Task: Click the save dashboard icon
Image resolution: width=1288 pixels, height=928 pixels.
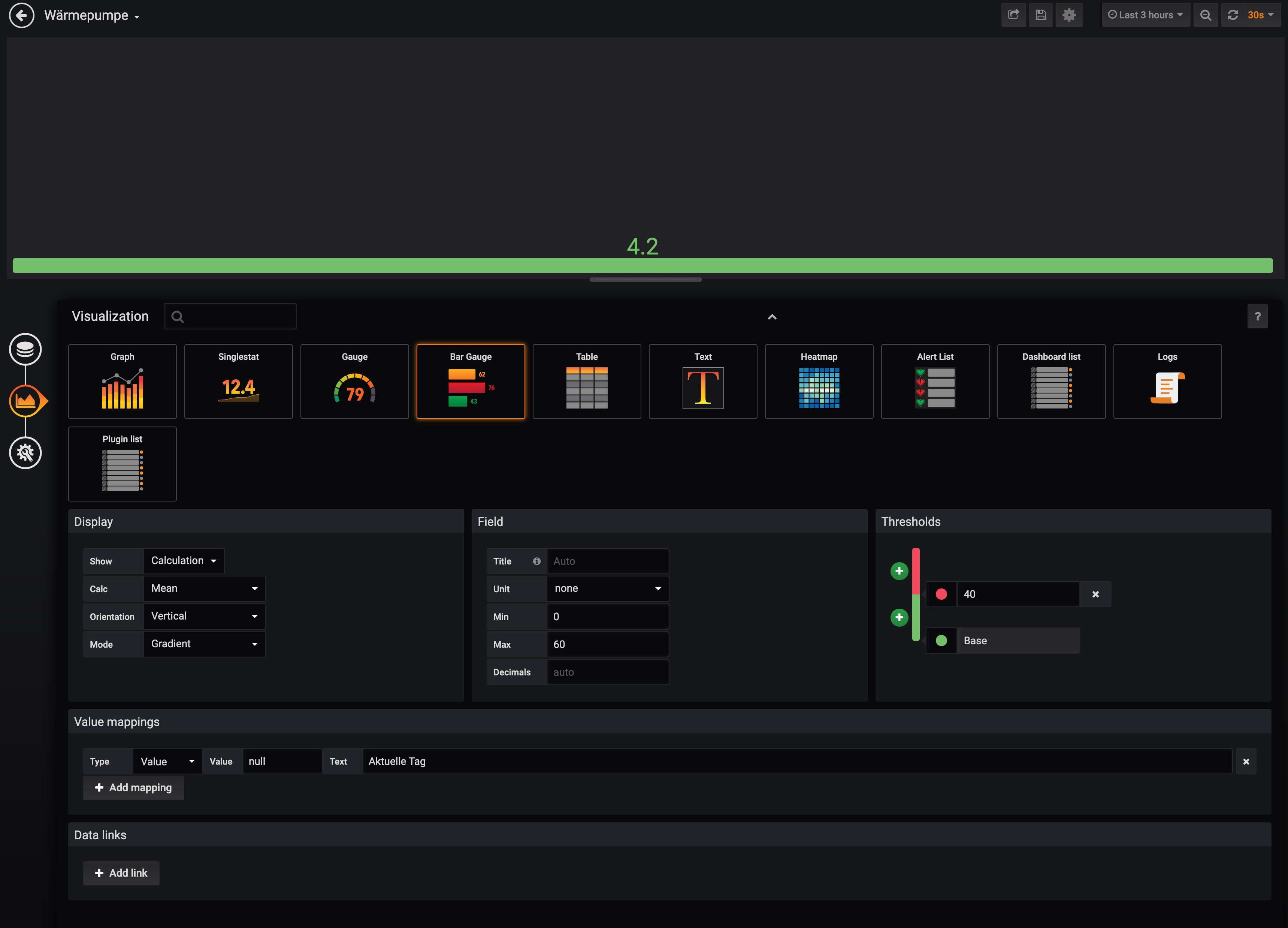Action: (1040, 15)
